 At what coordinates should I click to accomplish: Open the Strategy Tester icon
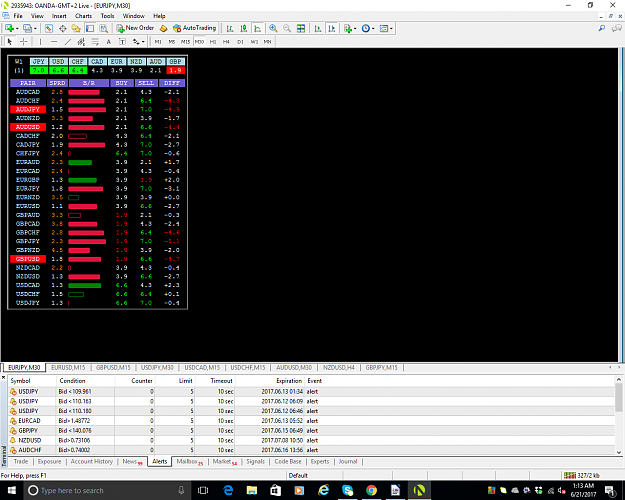point(104,28)
